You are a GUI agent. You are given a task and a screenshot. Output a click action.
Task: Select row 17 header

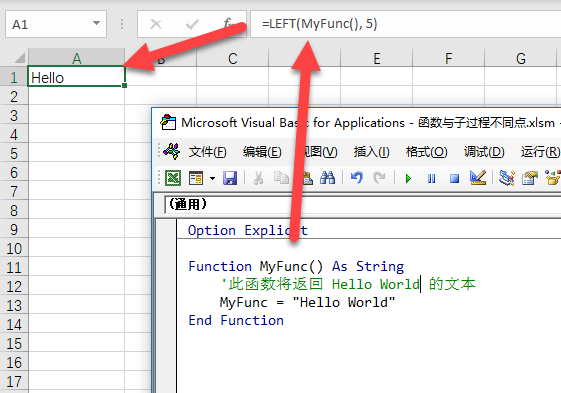coord(14,380)
